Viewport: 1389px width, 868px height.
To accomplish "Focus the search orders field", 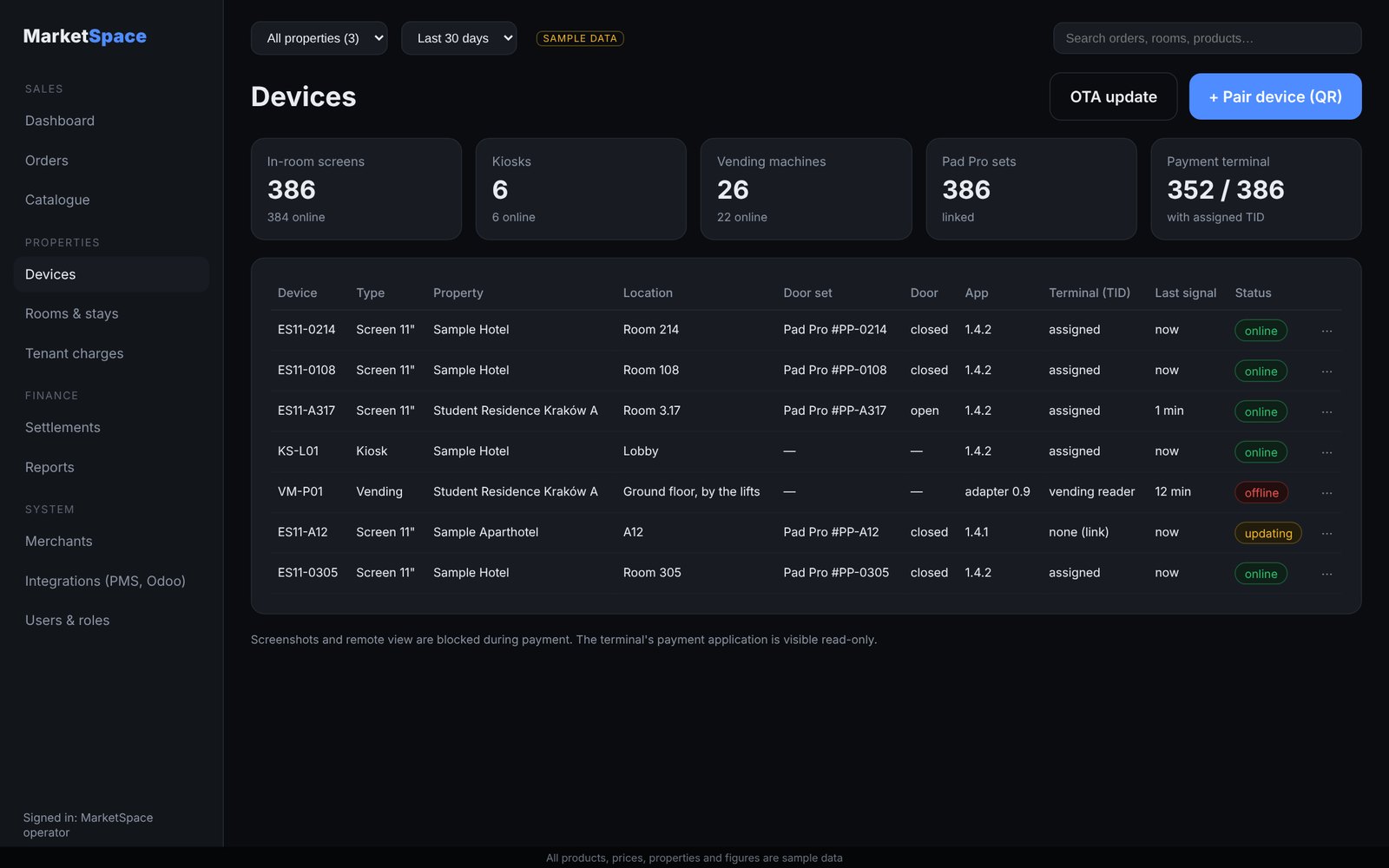I will pyautogui.click(x=1207, y=38).
